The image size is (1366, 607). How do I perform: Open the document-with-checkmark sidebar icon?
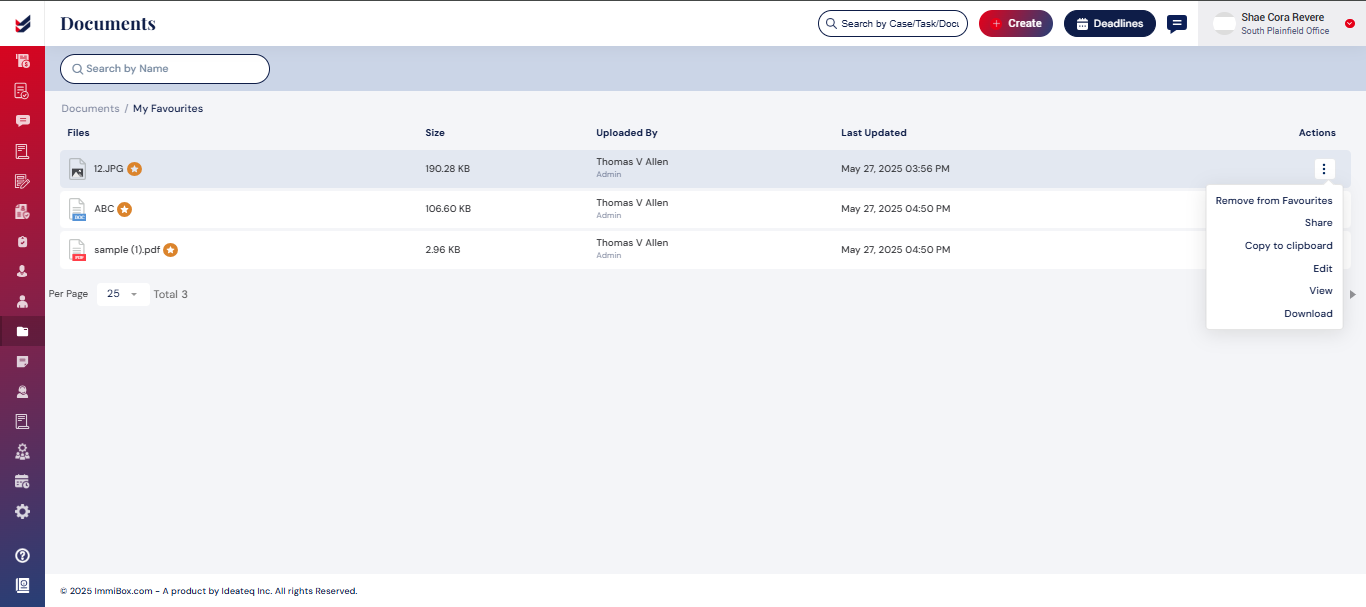(22, 91)
